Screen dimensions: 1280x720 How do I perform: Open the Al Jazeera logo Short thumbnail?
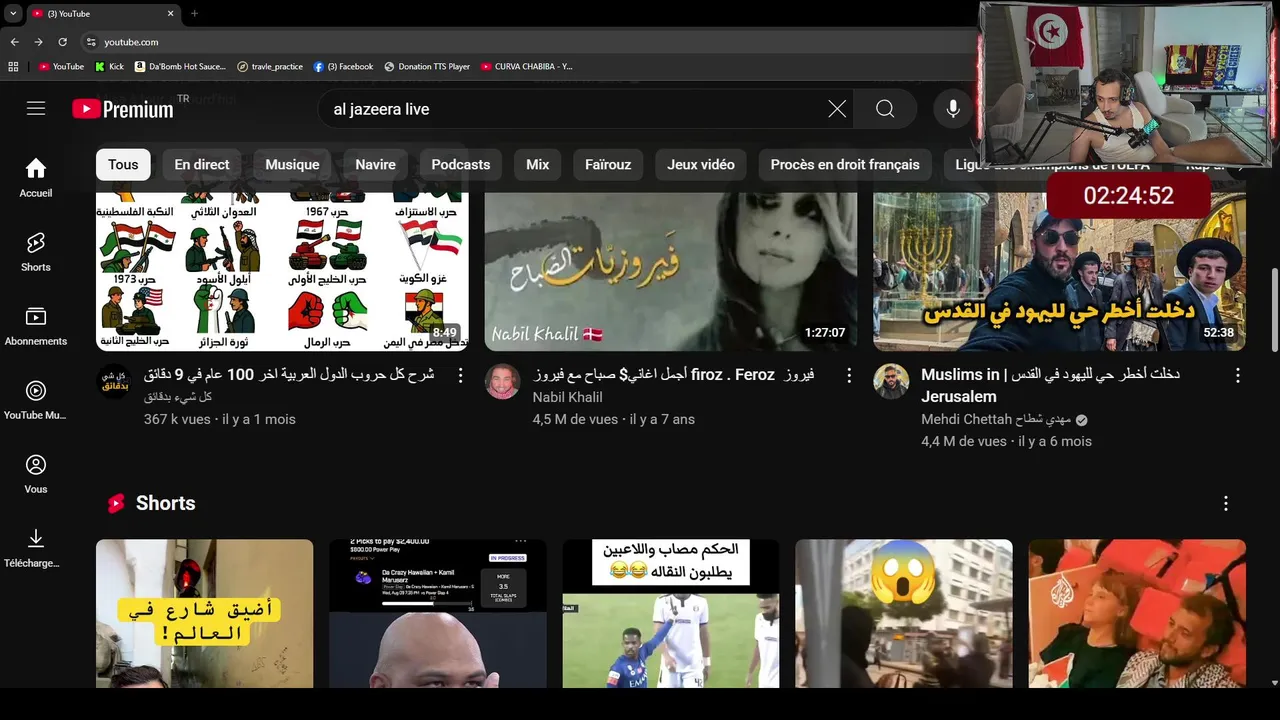point(1137,614)
